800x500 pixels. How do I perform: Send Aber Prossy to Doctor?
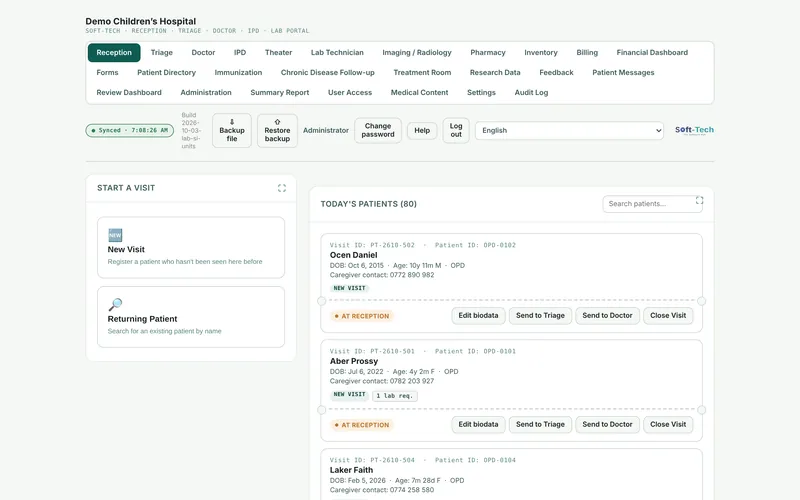pyautogui.click(x=607, y=424)
